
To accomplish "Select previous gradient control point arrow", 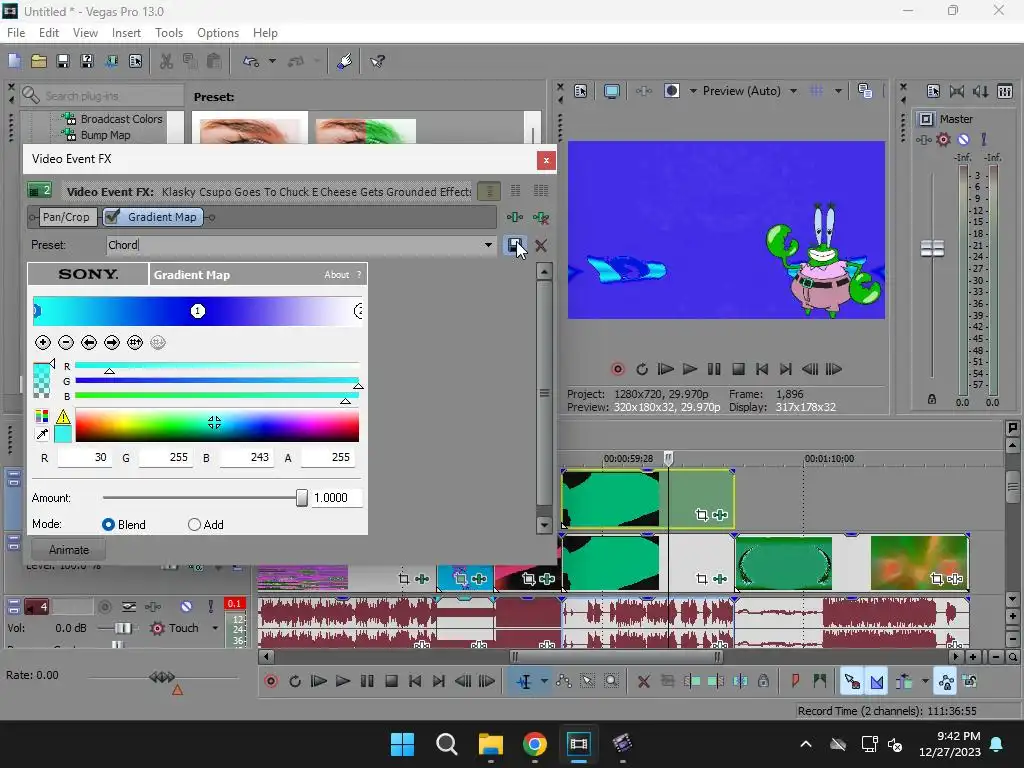I will [89, 342].
